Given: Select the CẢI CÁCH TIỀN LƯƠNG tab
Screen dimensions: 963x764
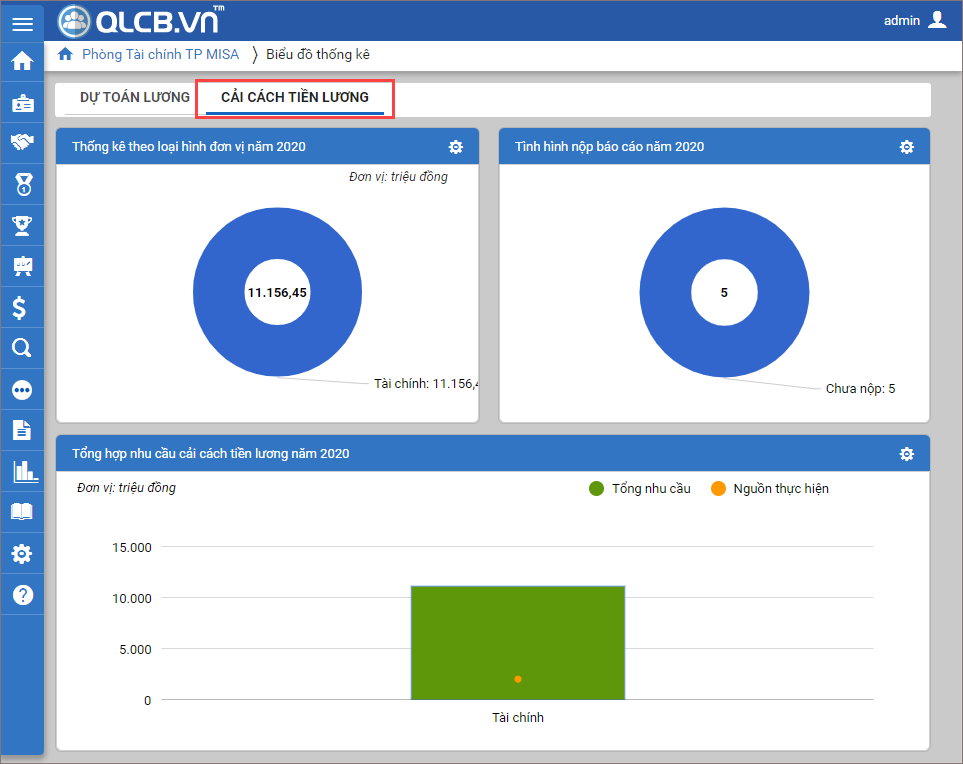Looking at the screenshot, I should 294,98.
